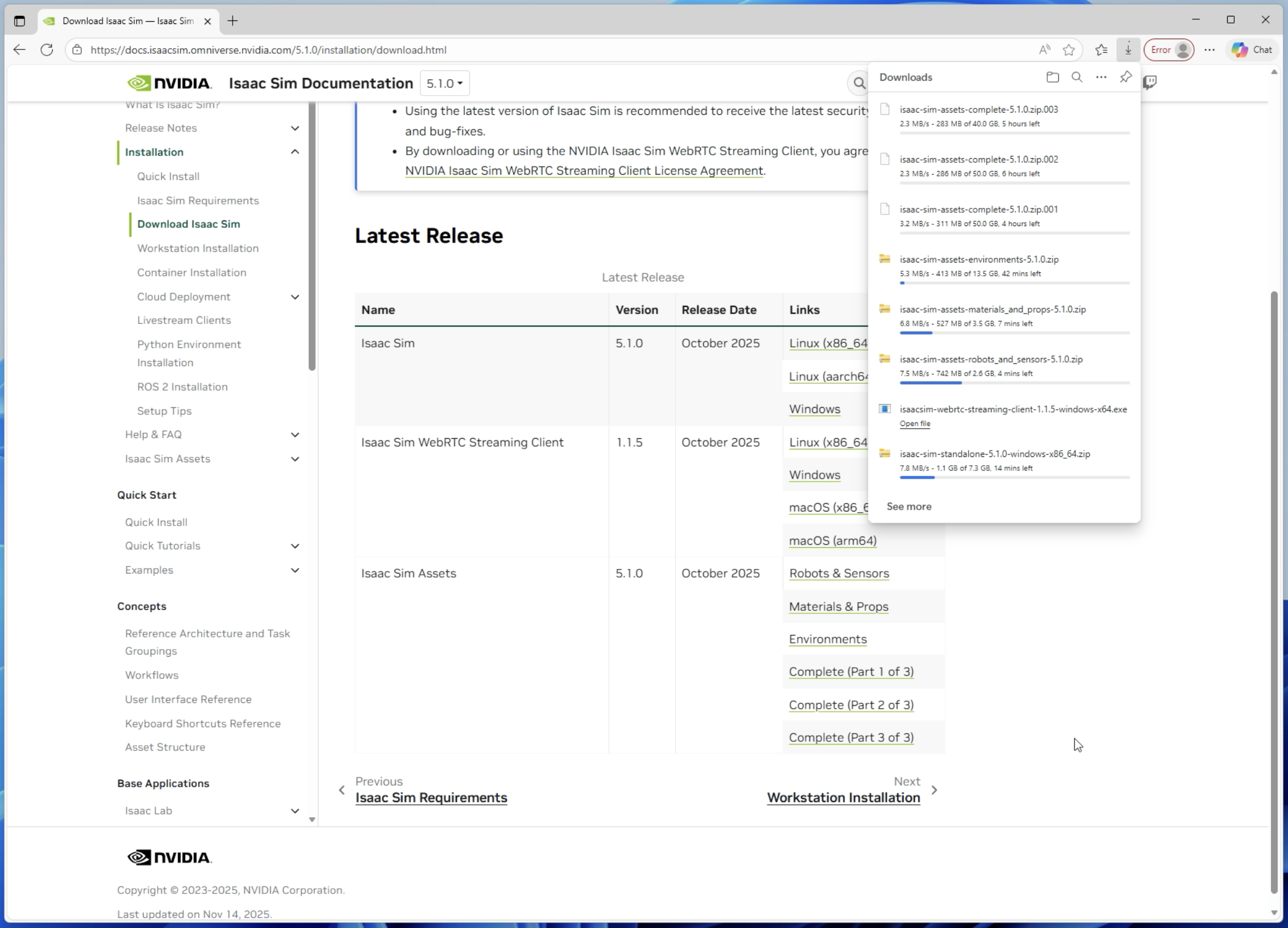Open Workstation Installation sidebar page
The height and width of the screenshot is (928, 1288).
pos(197,248)
